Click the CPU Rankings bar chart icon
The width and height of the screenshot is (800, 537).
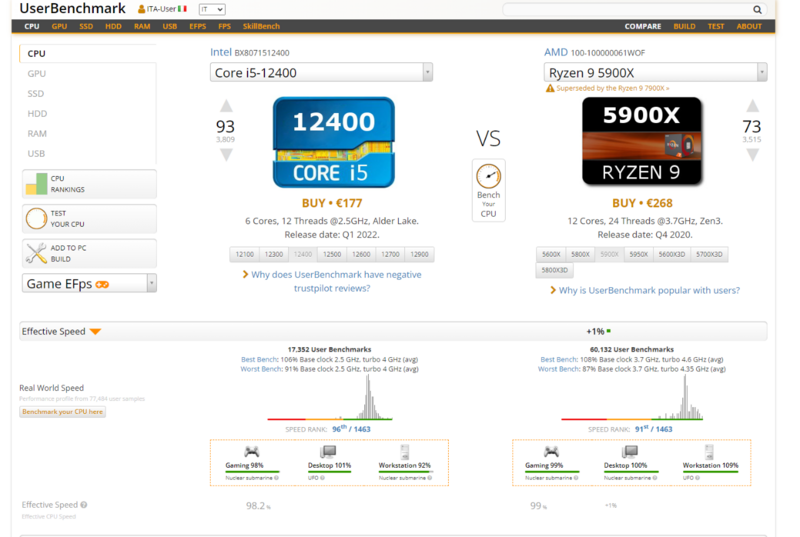click(36, 184)
